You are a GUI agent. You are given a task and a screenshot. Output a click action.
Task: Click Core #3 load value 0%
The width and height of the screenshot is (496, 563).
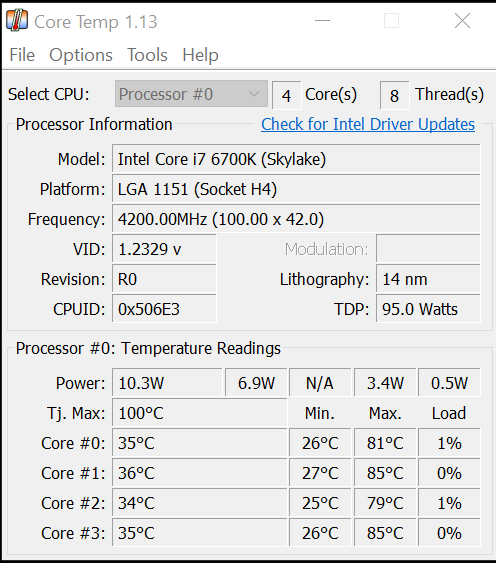[449, 533]
